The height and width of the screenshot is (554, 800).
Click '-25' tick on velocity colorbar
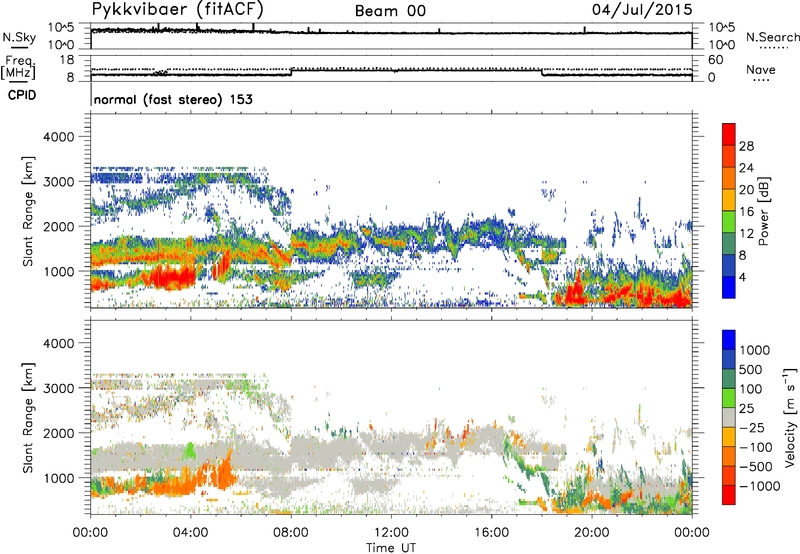click(752, 427)
